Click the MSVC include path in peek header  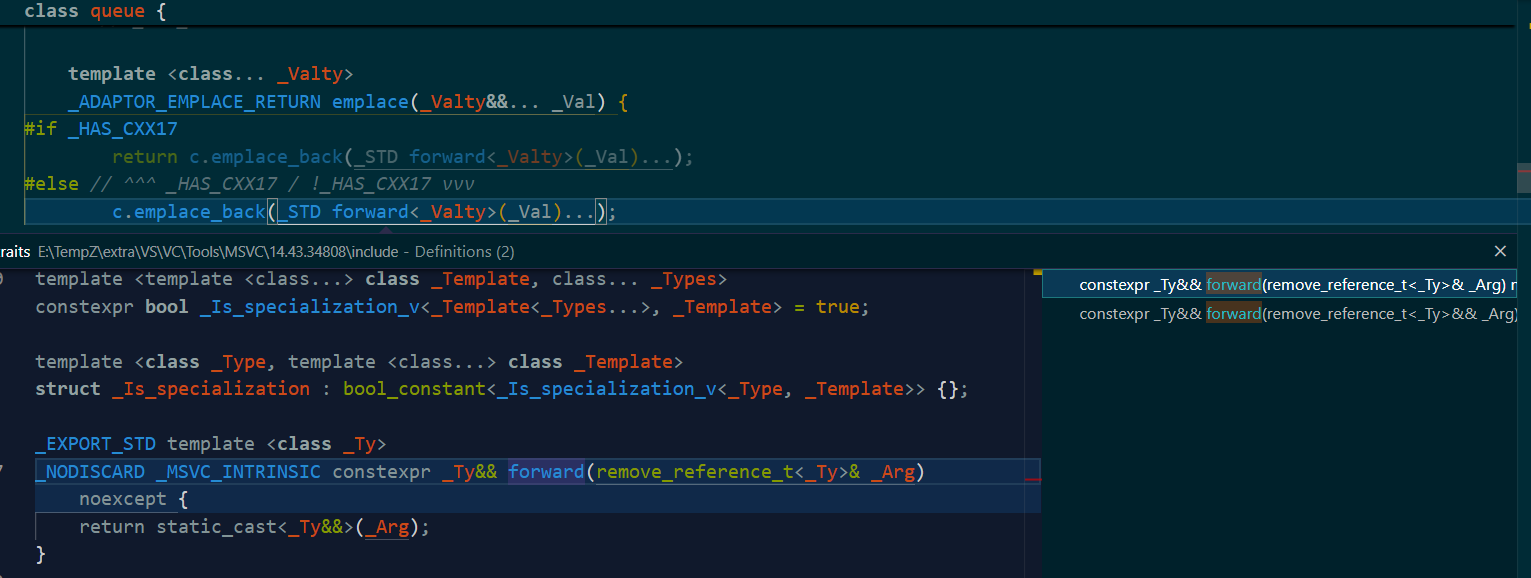[x=218, y=252]
